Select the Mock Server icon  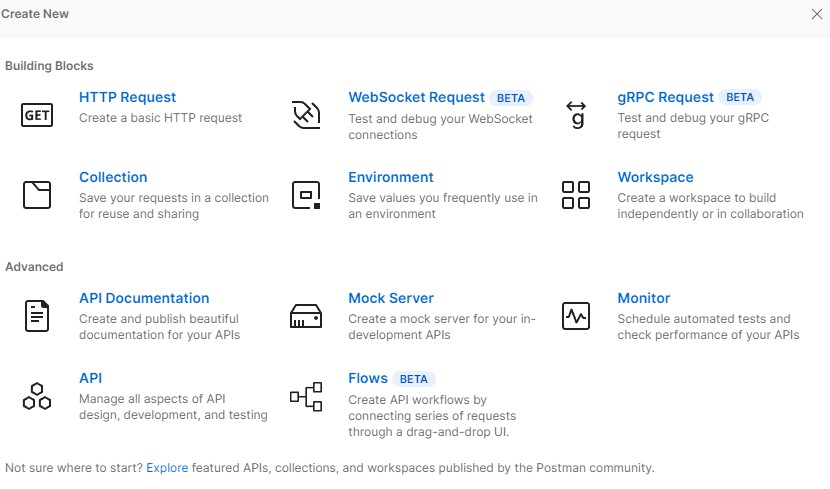tap(306, 316)
